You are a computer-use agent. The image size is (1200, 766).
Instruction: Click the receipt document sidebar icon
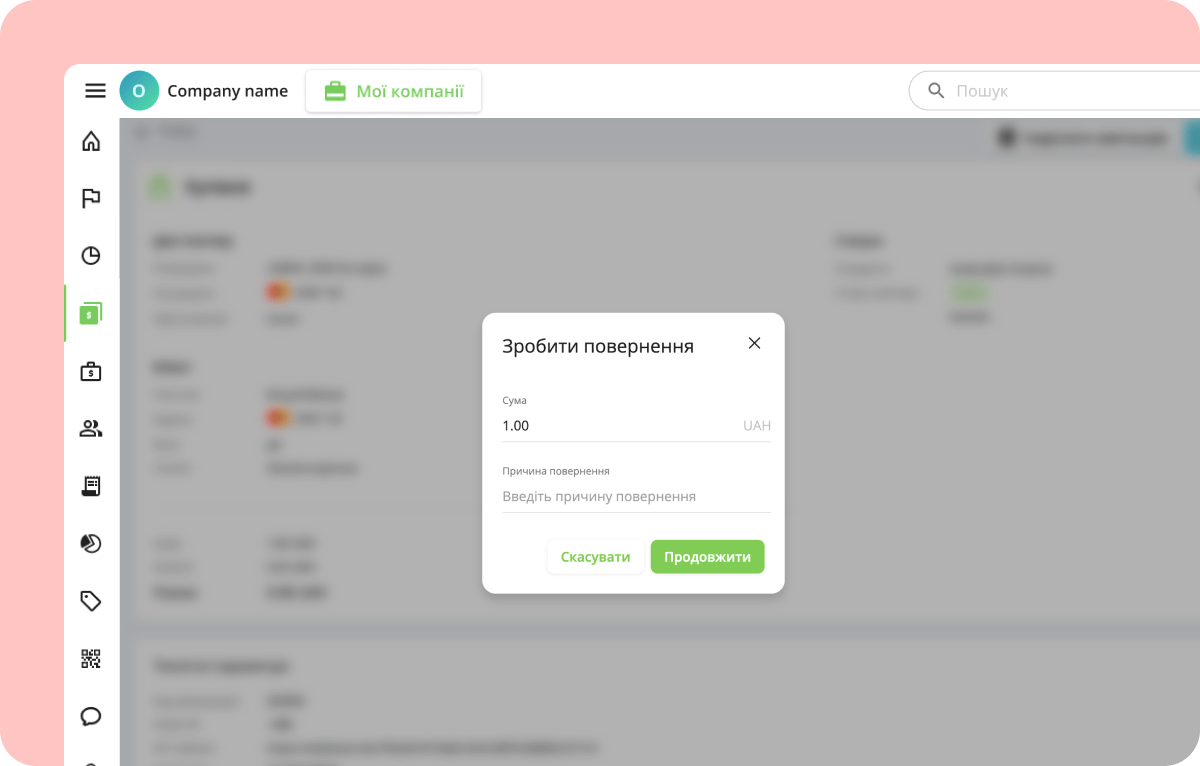(91, 486)
